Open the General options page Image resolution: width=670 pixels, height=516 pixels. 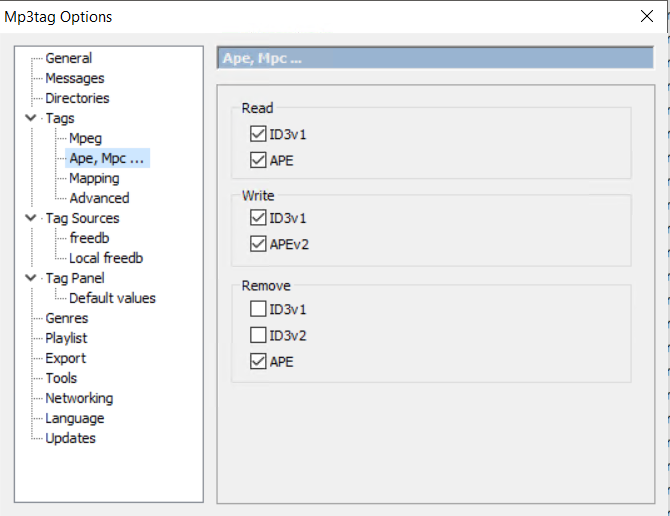click(x=68, y=58)
